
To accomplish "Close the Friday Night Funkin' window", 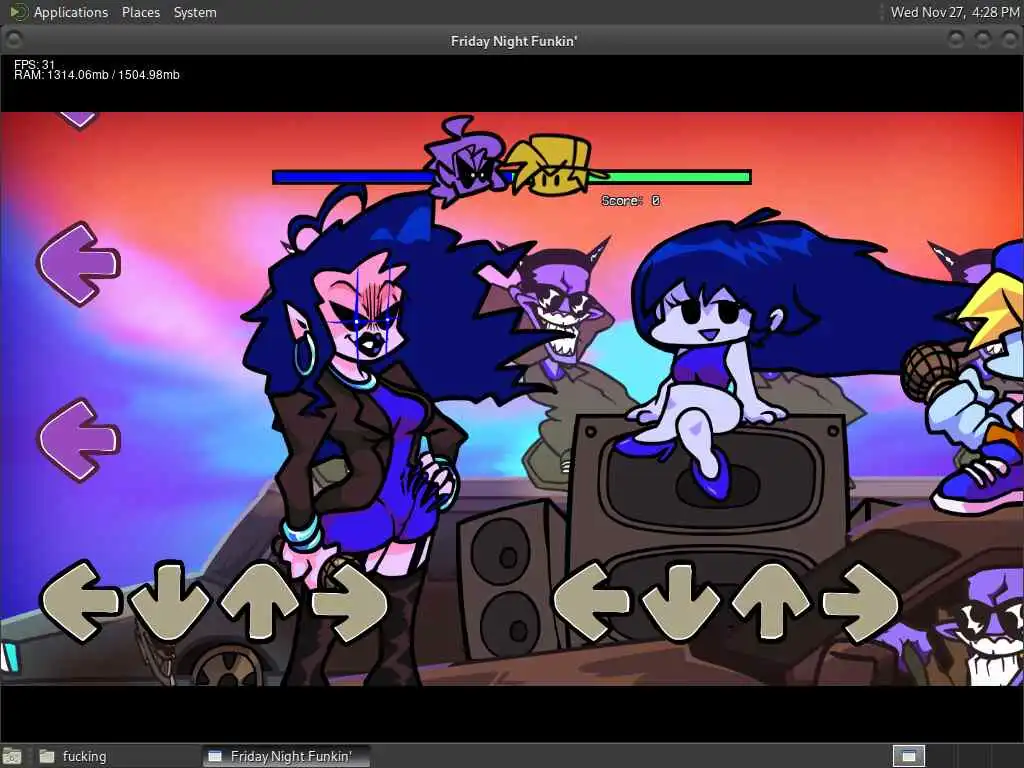I will tap(1010, 40).
